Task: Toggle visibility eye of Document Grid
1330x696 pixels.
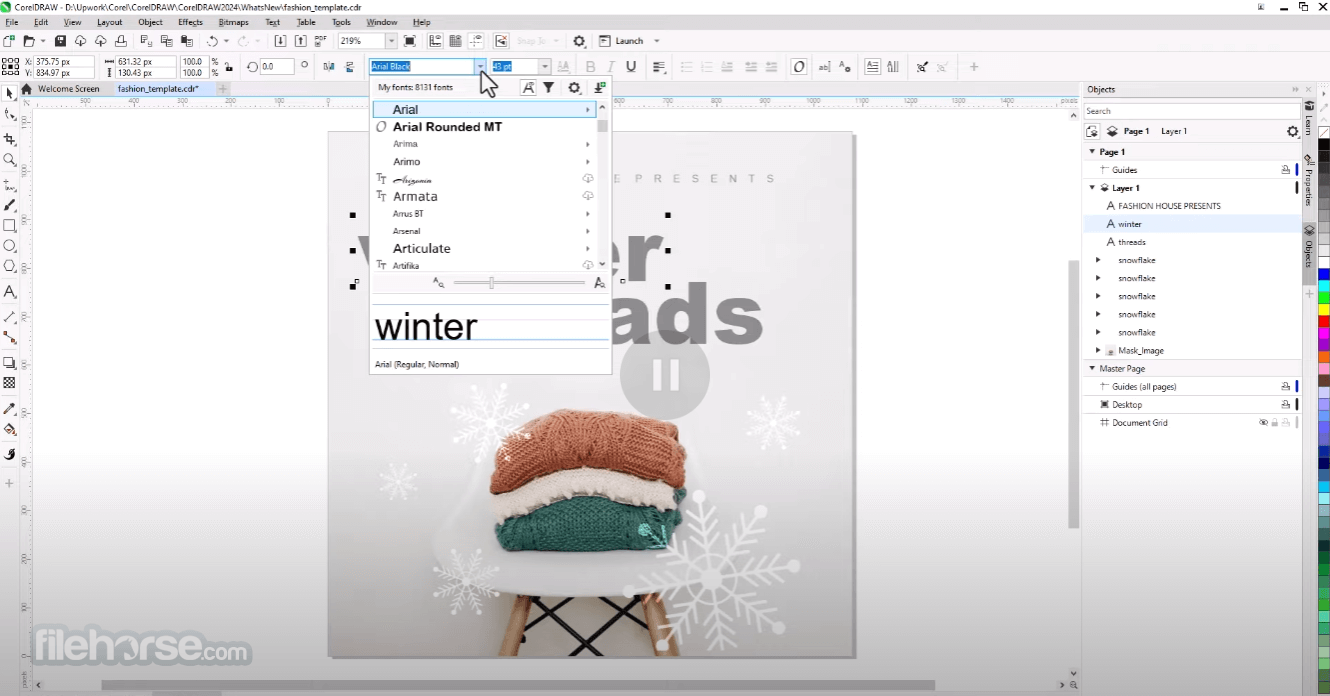Action: [x=1263, y=423]
